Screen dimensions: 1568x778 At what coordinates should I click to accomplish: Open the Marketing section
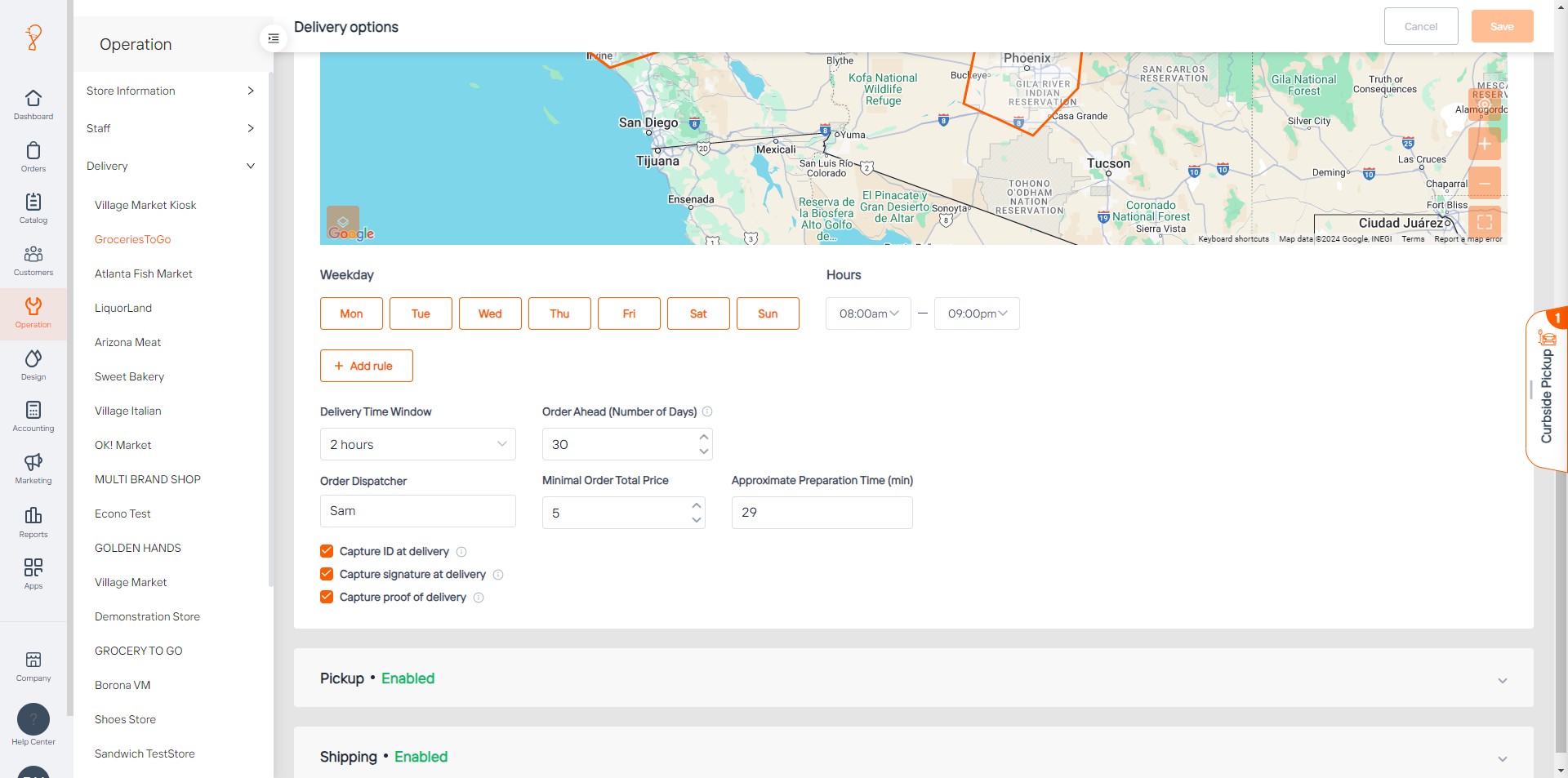click(33, 469)
